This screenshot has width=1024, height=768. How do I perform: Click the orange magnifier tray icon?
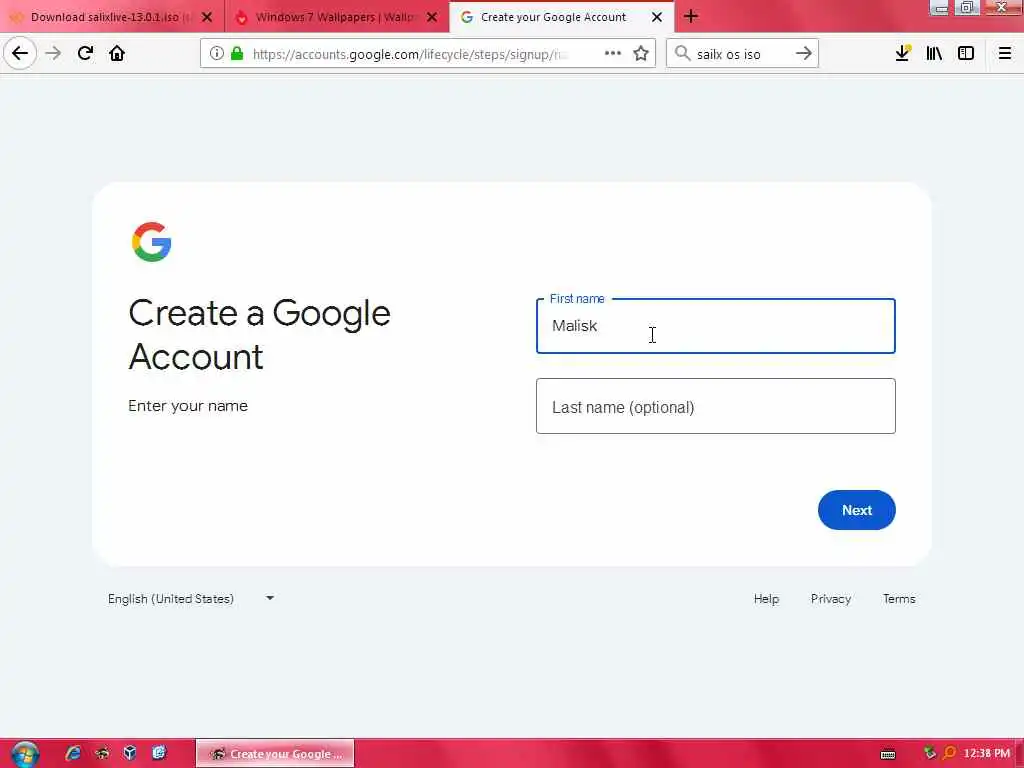[949, 754]
